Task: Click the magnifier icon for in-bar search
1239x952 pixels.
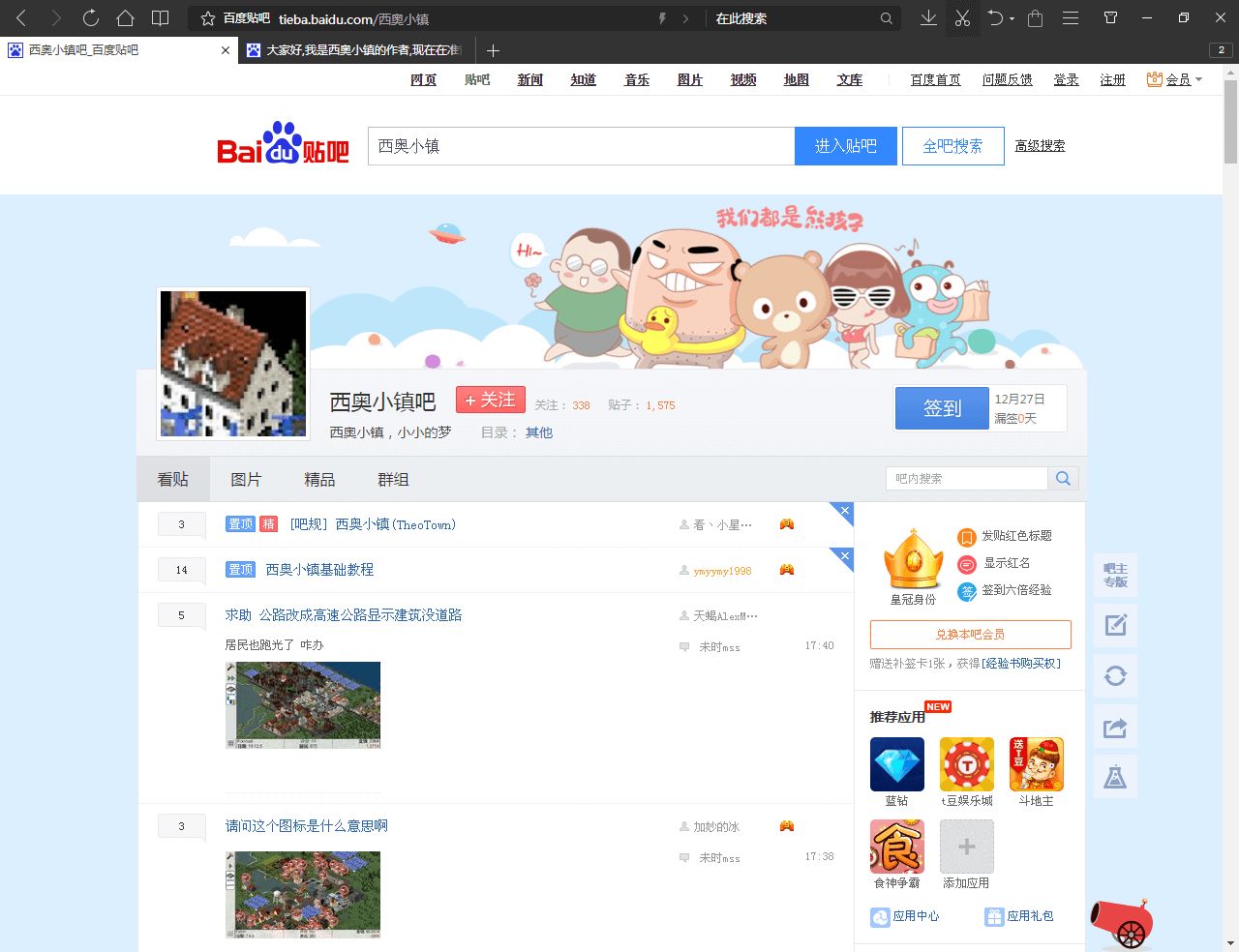Action: click(x=1063, y=479)
